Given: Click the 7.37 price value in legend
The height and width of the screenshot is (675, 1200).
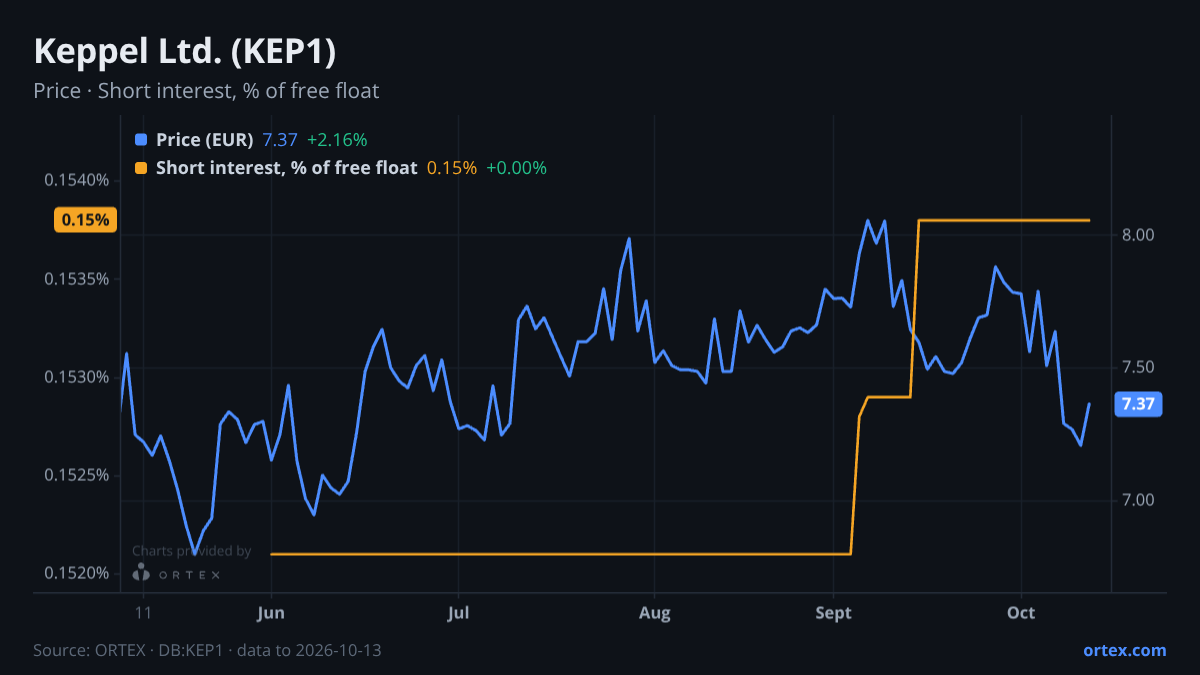Looking at the screenshot, I should coord(280,140).
